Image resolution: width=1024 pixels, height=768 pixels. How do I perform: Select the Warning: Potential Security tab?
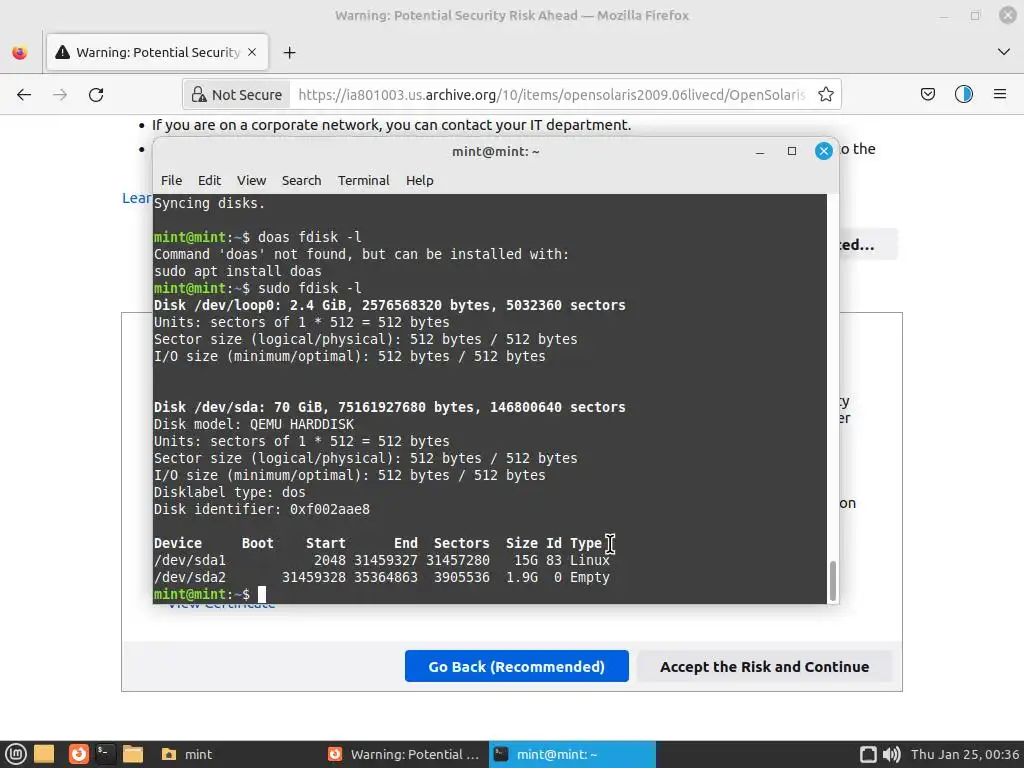click(x=157, y=52)
